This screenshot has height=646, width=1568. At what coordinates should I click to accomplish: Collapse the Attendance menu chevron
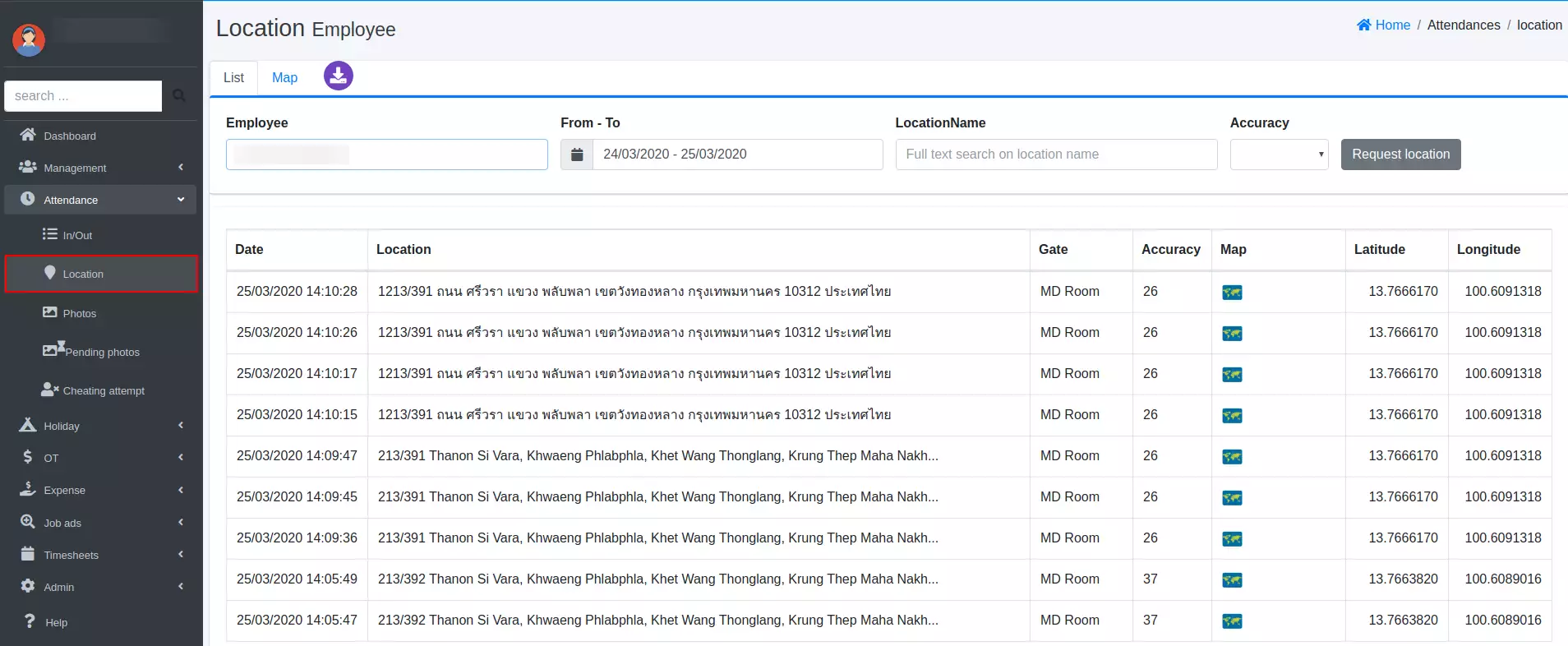(181, 199)
